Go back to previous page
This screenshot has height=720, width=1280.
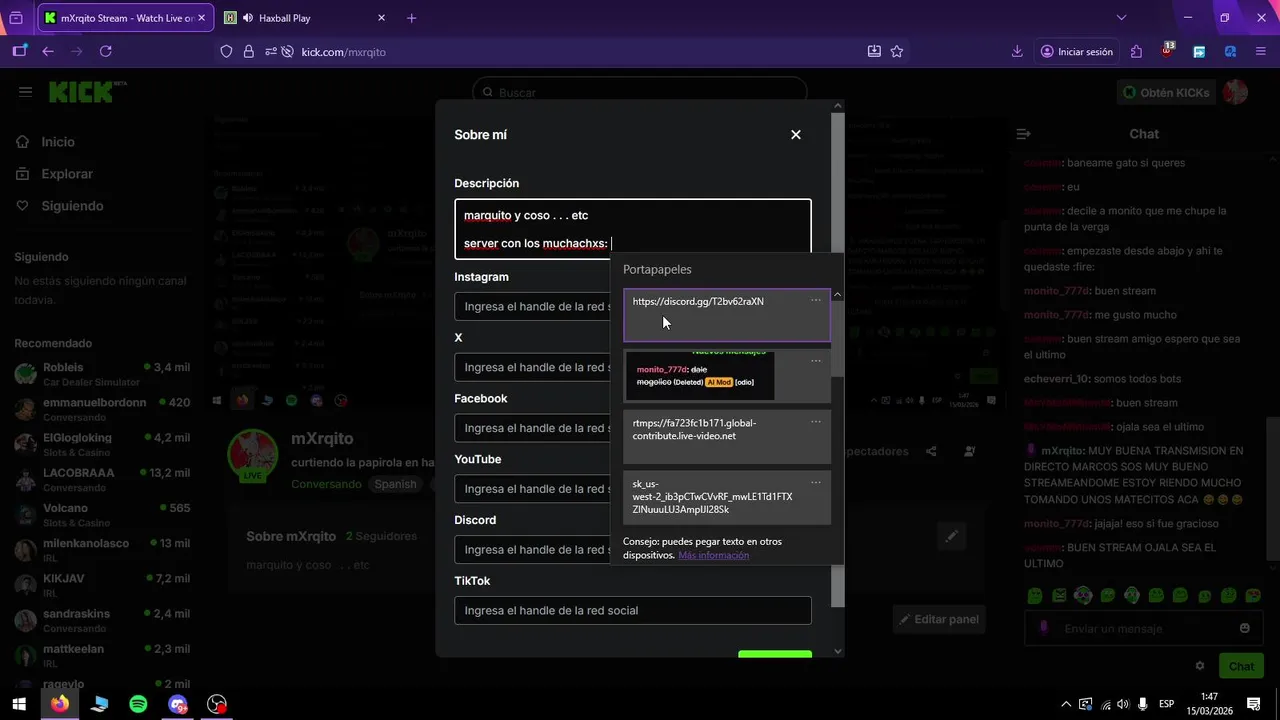(48, 51)
